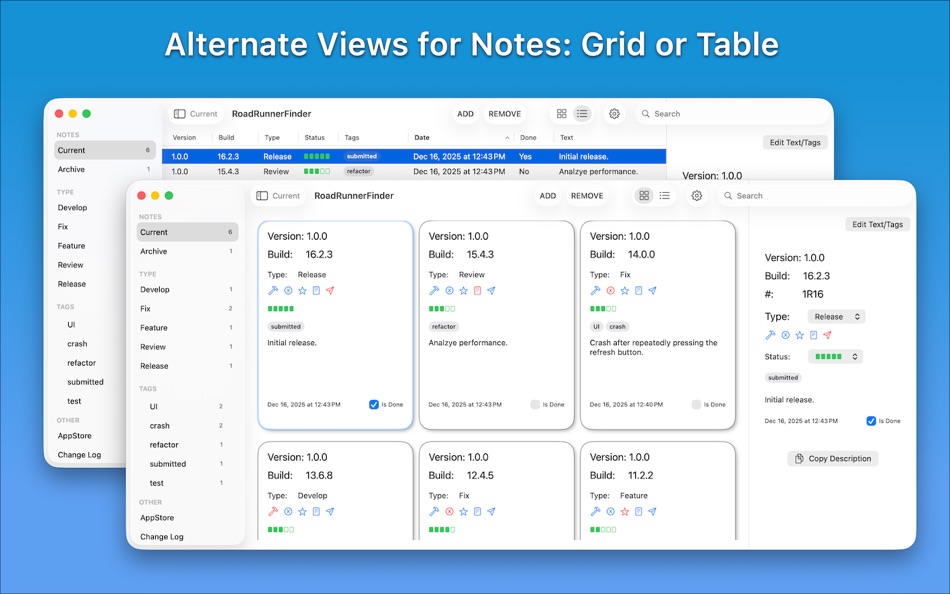Toggle Is Done on the 14.0.0 crash card
The width and height of the screenshot is (950, 594).
(x=697, y=404)
